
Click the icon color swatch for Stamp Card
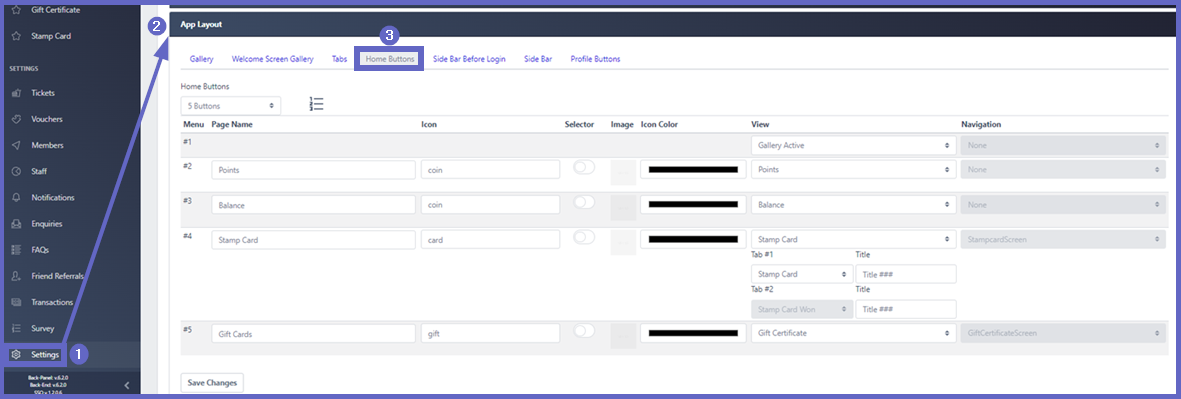point(693,239)
